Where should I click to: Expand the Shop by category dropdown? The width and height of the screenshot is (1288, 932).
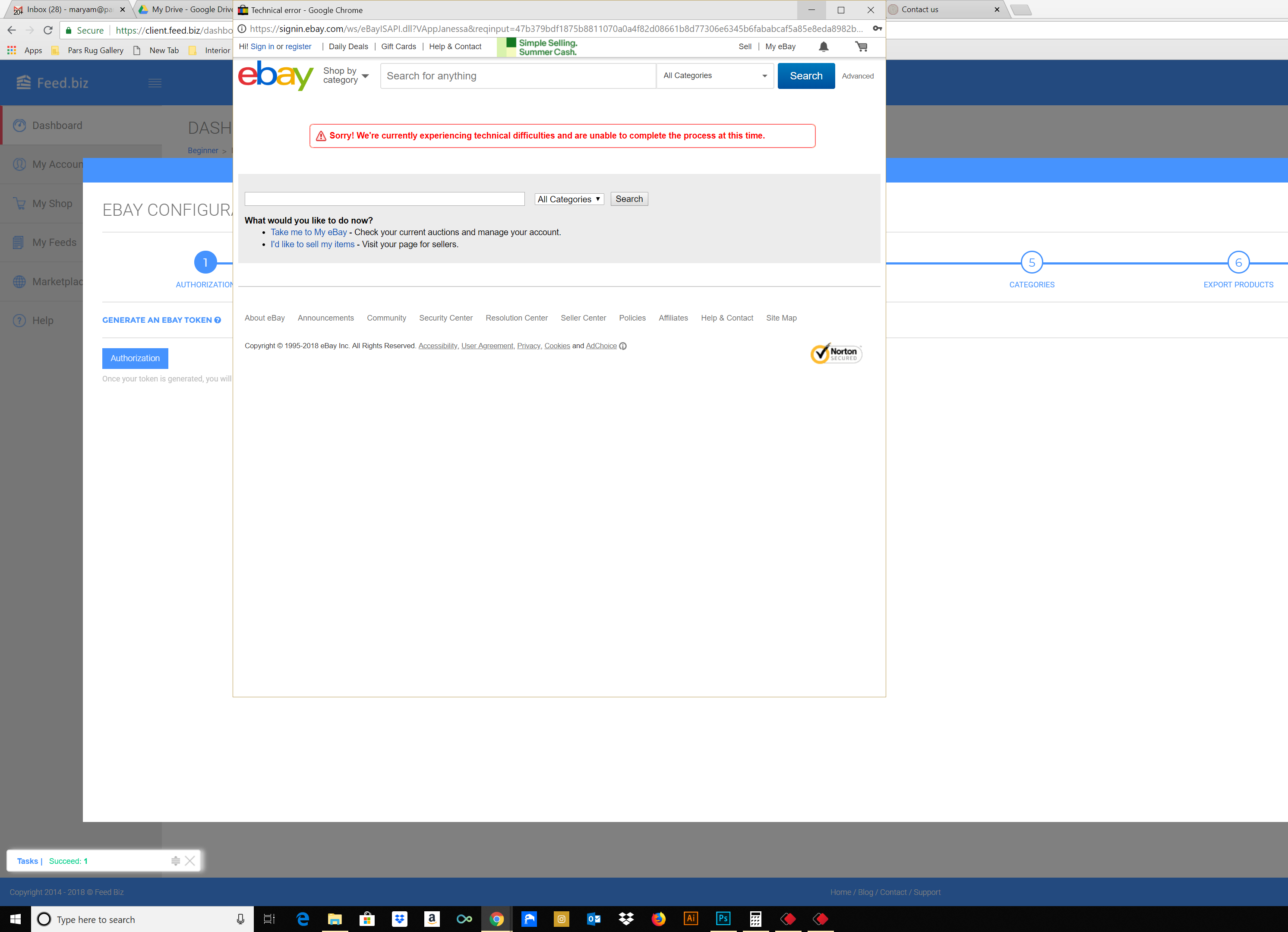[x=346, y=76]
